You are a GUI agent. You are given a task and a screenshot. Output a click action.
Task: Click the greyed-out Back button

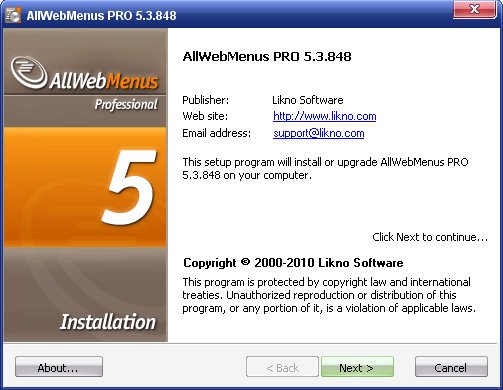pos(282,367)
